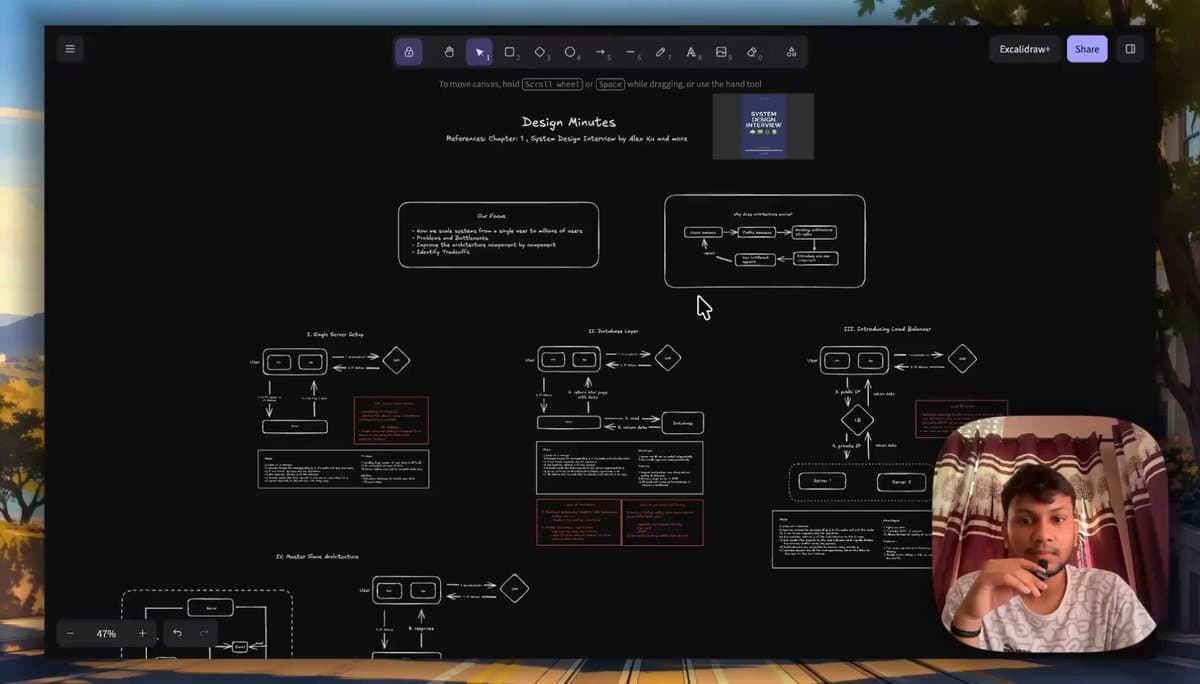The height and width of the screenshot is (684, 1200).
Task: Select the 'II. Database Layer' heading
Action: click(613, 330)
